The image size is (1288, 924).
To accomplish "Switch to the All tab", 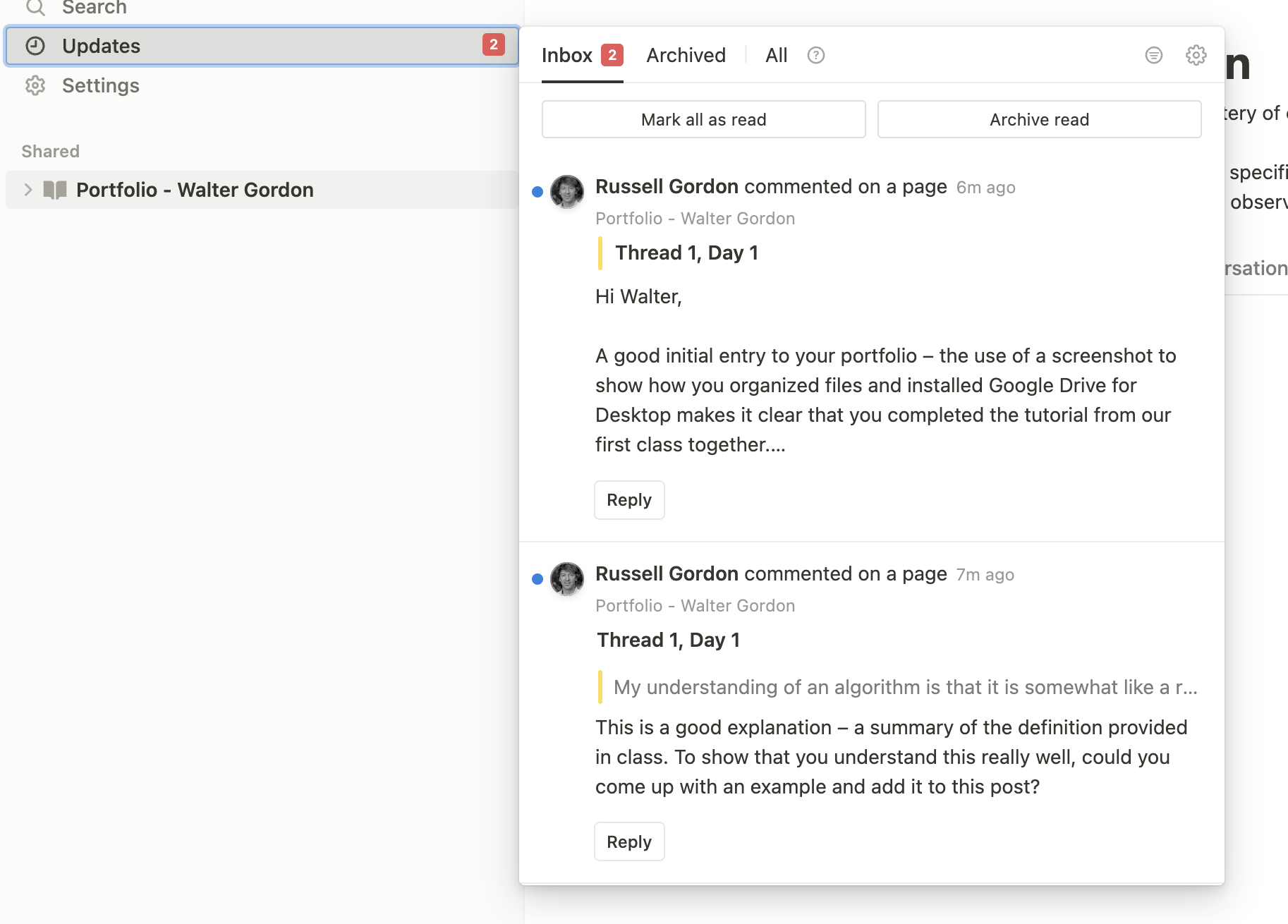I will [776, 55].
